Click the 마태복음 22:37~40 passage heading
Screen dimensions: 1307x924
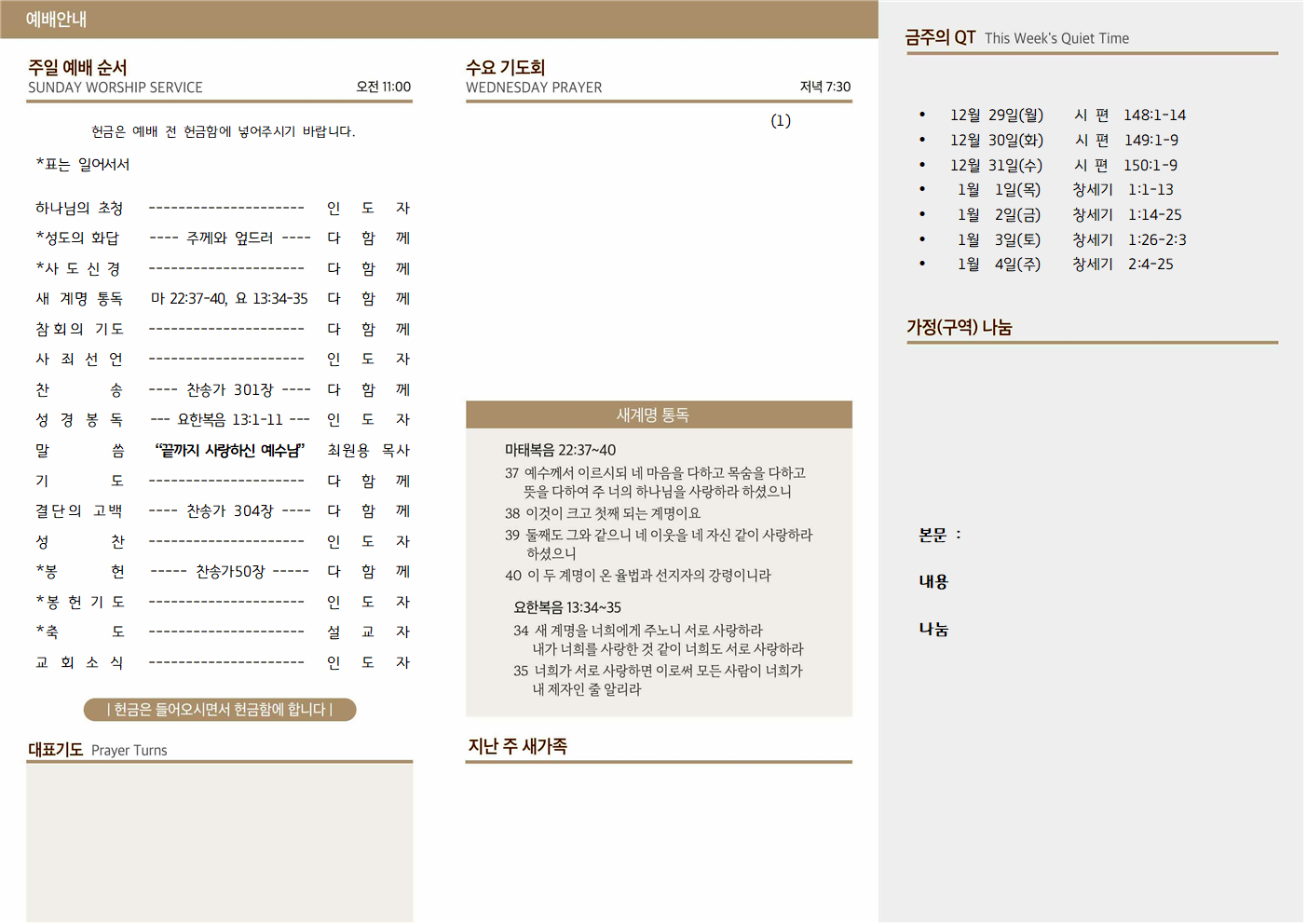click(560, 450)
